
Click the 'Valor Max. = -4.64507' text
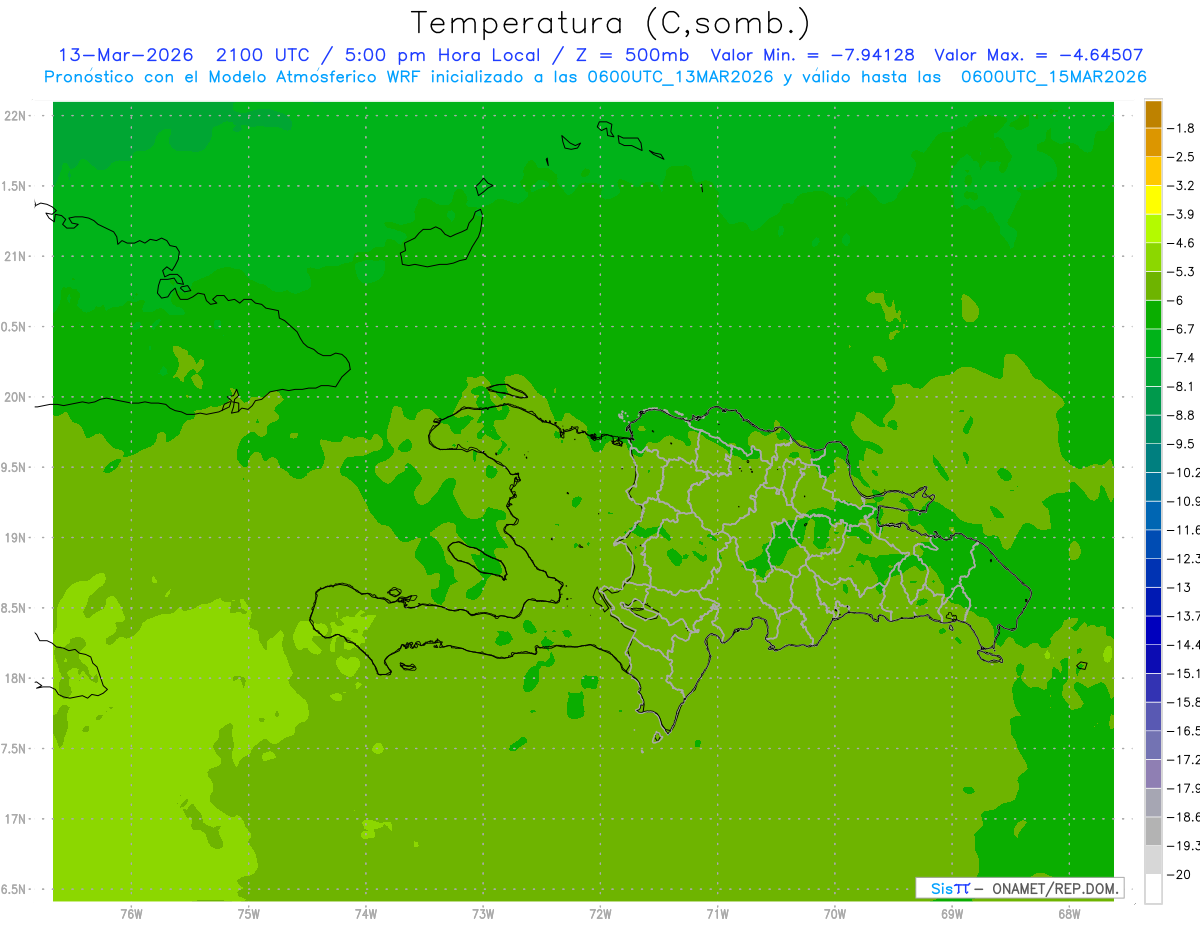[1039, 55]
